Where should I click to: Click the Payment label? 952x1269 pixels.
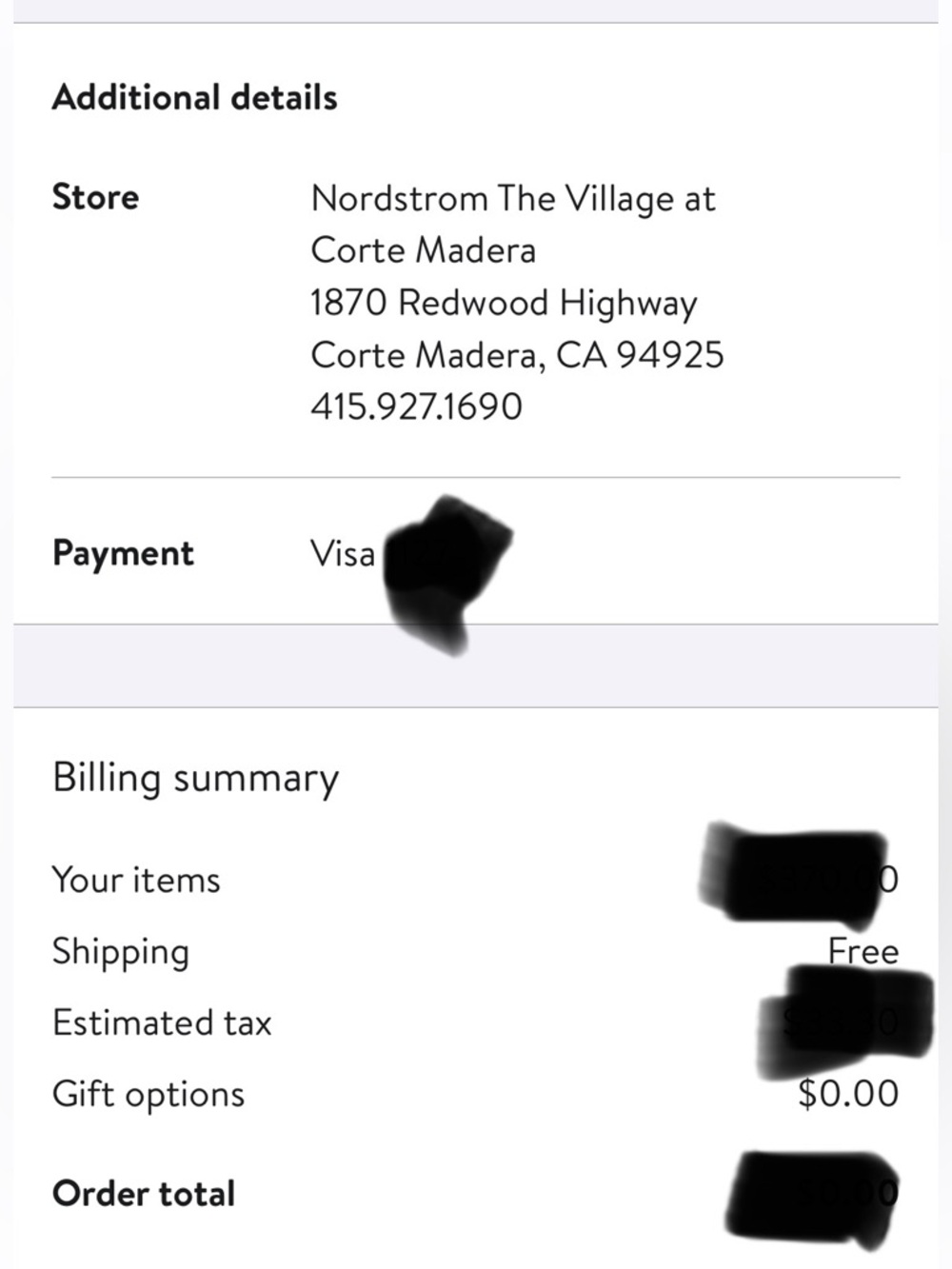[123, 553]
